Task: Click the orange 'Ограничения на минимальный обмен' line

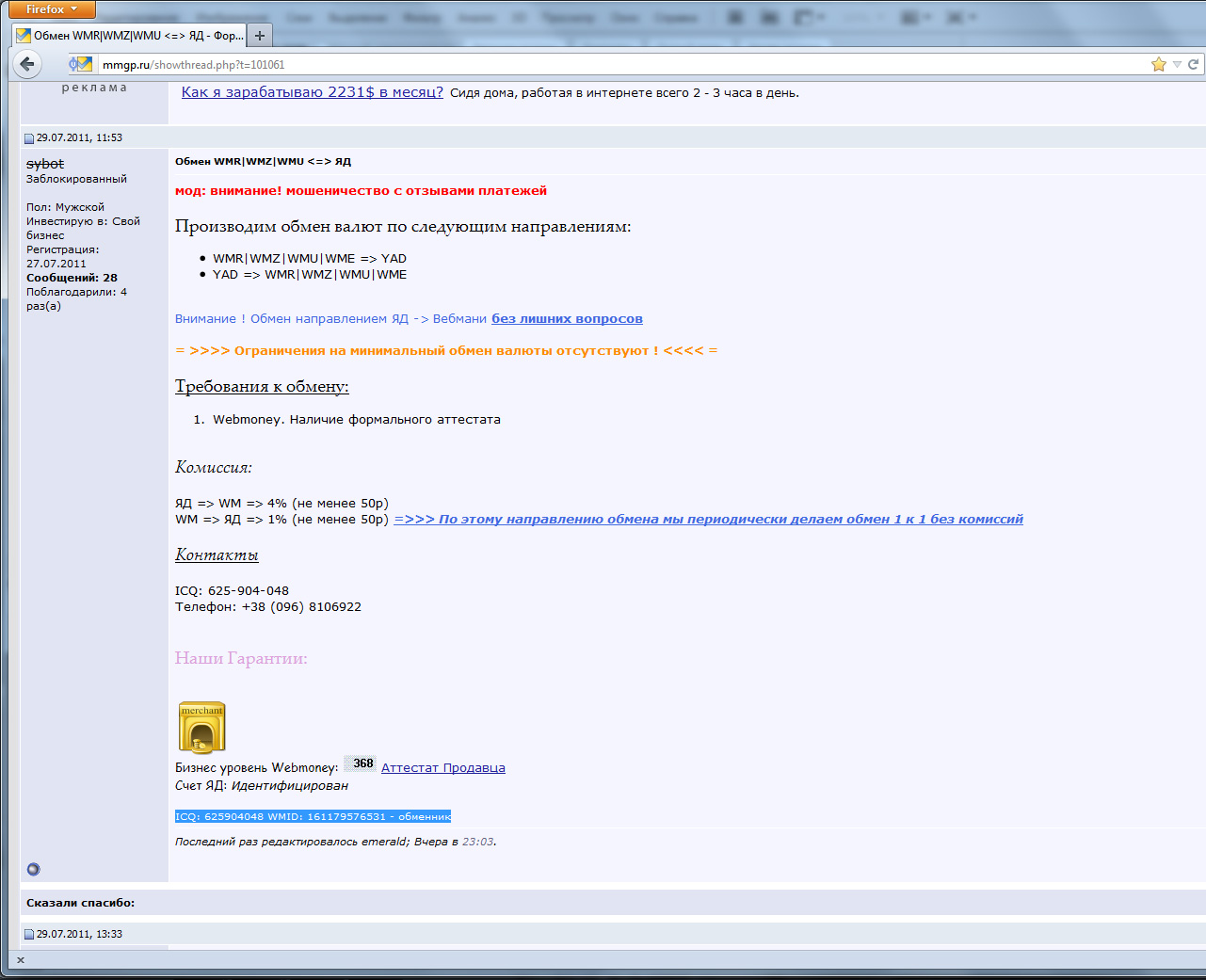Action: 446,351
